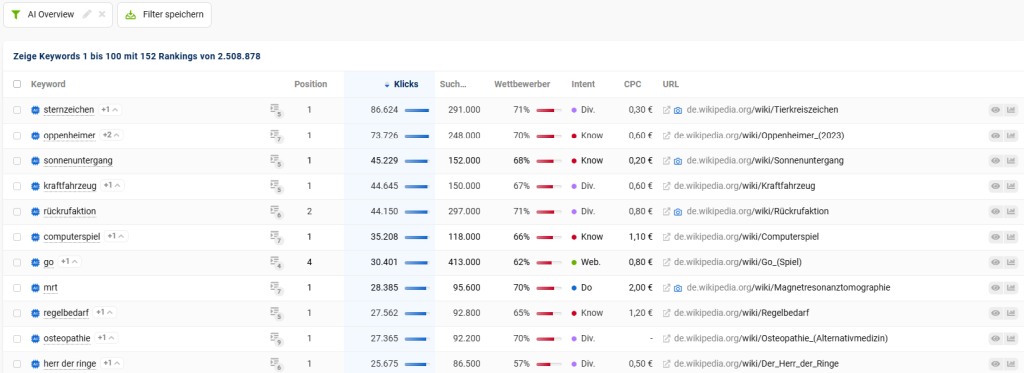Click eye icon in regelbedarf row
1024x373 pixels.
[x=995, y=313]
